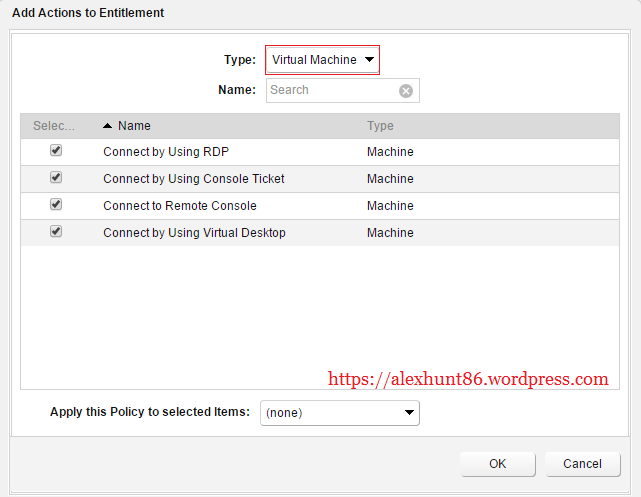The image size is (641, 497).
Task: Click the Cancel button
Action: [x=583, y=464]
